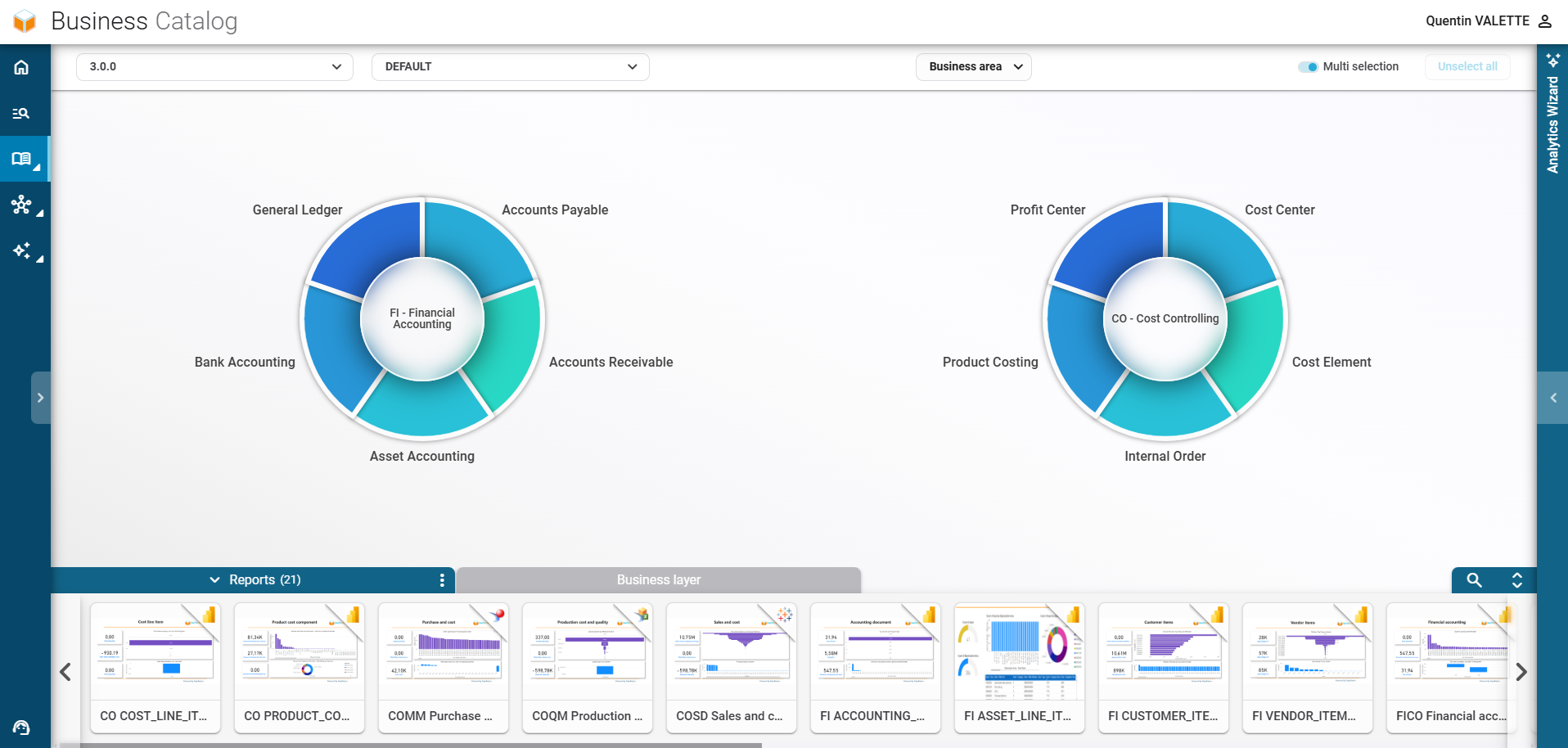Collapse the Reports (21) section chevron
The image size is (1568, 748).
click(x=214, y=579)
